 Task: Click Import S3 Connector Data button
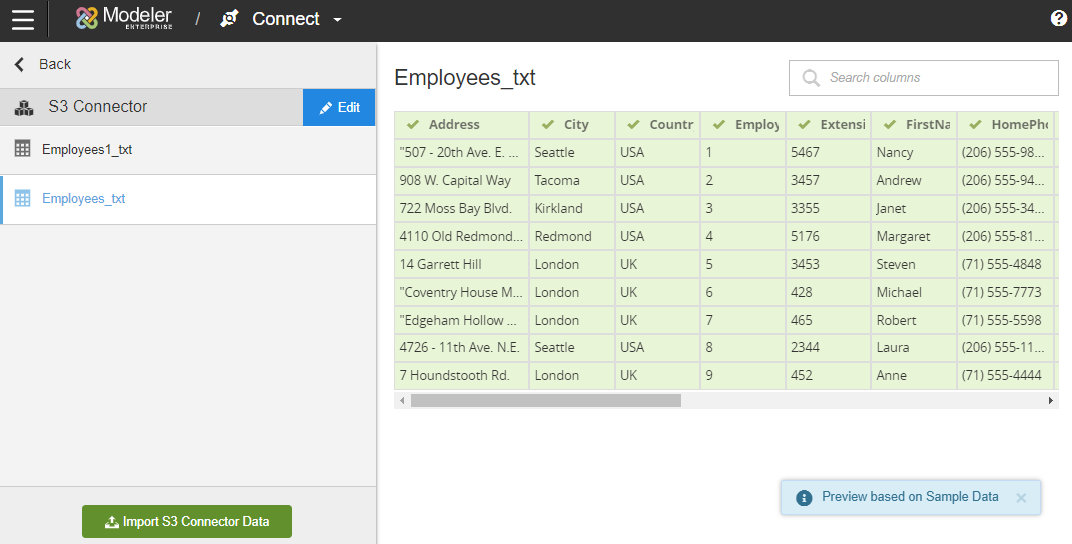(x=187, y=521)
